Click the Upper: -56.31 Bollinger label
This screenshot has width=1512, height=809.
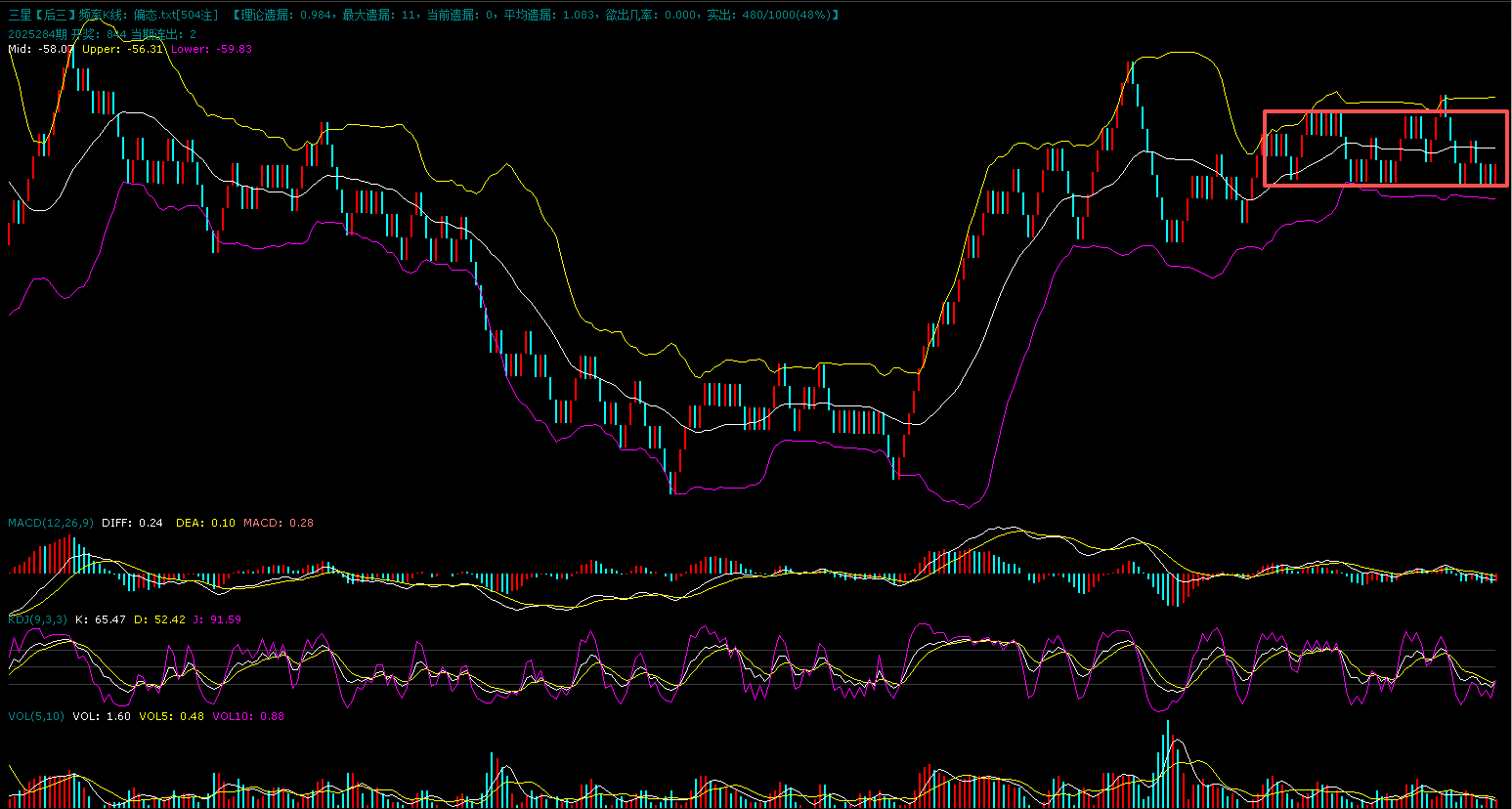point(122,49)
